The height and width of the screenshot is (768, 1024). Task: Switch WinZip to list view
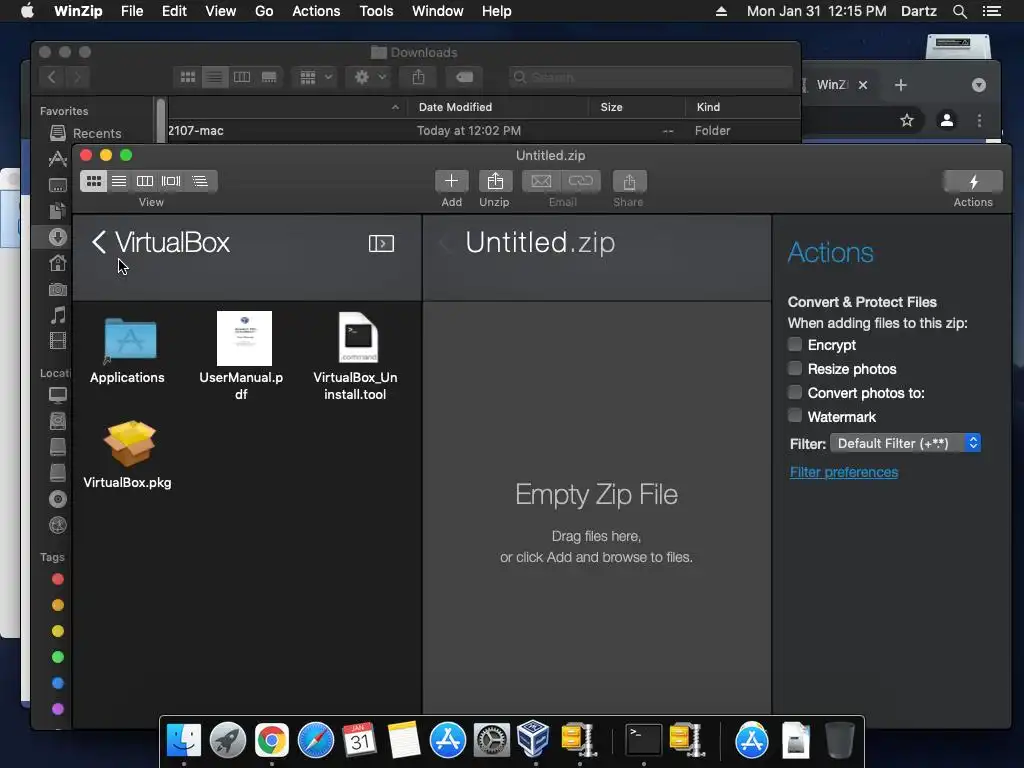119,181
